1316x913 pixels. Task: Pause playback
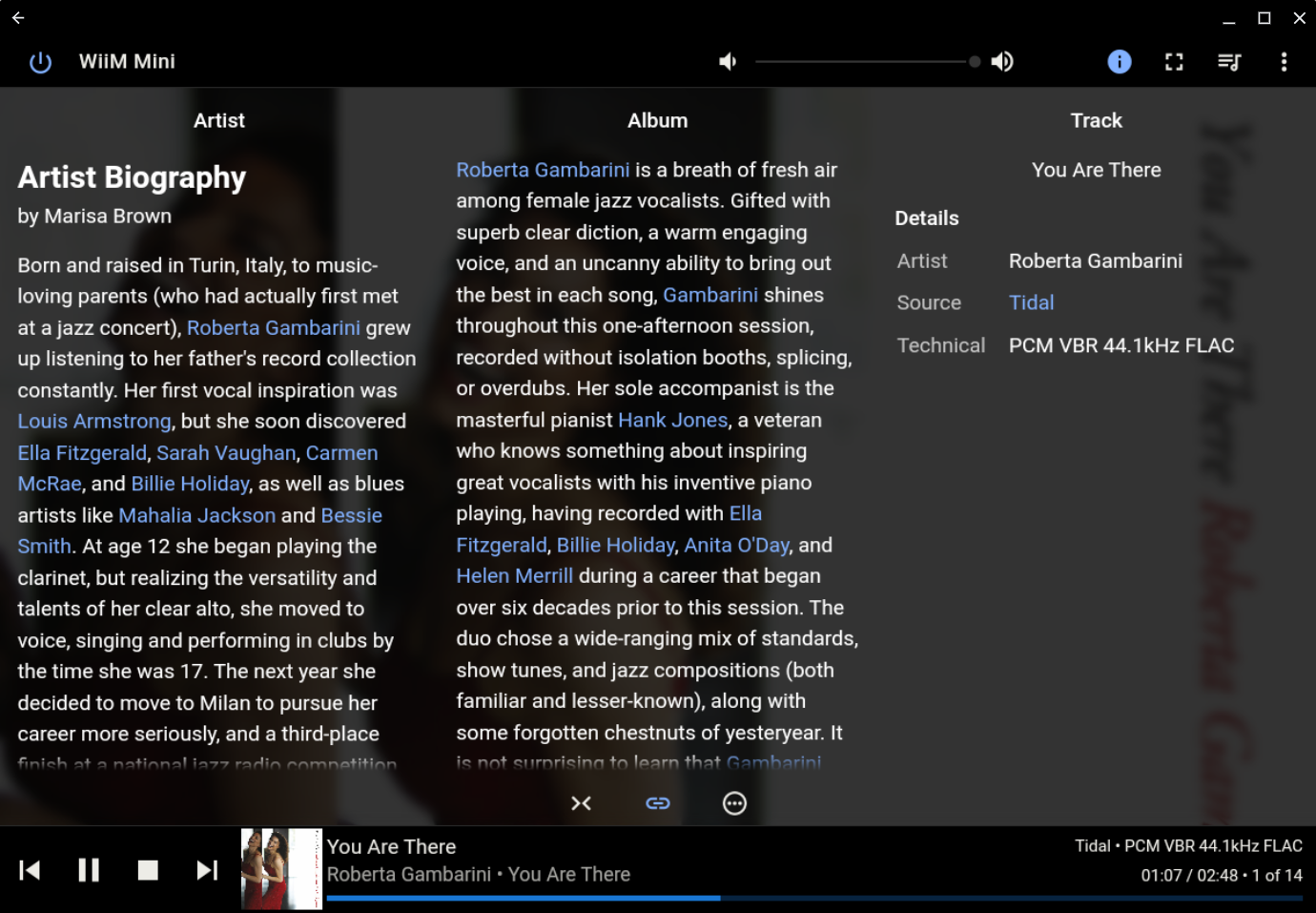point(89,870)
